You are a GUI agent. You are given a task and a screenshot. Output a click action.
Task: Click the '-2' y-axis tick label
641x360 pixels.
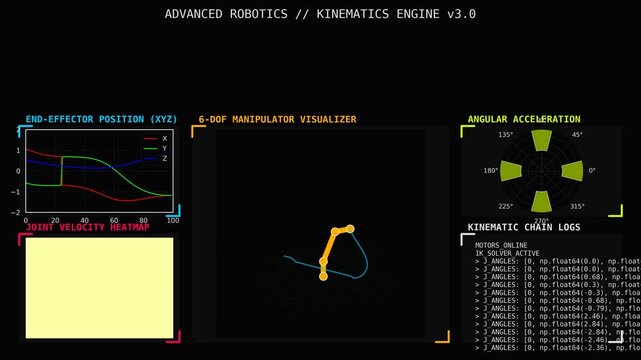click(16, 212)
